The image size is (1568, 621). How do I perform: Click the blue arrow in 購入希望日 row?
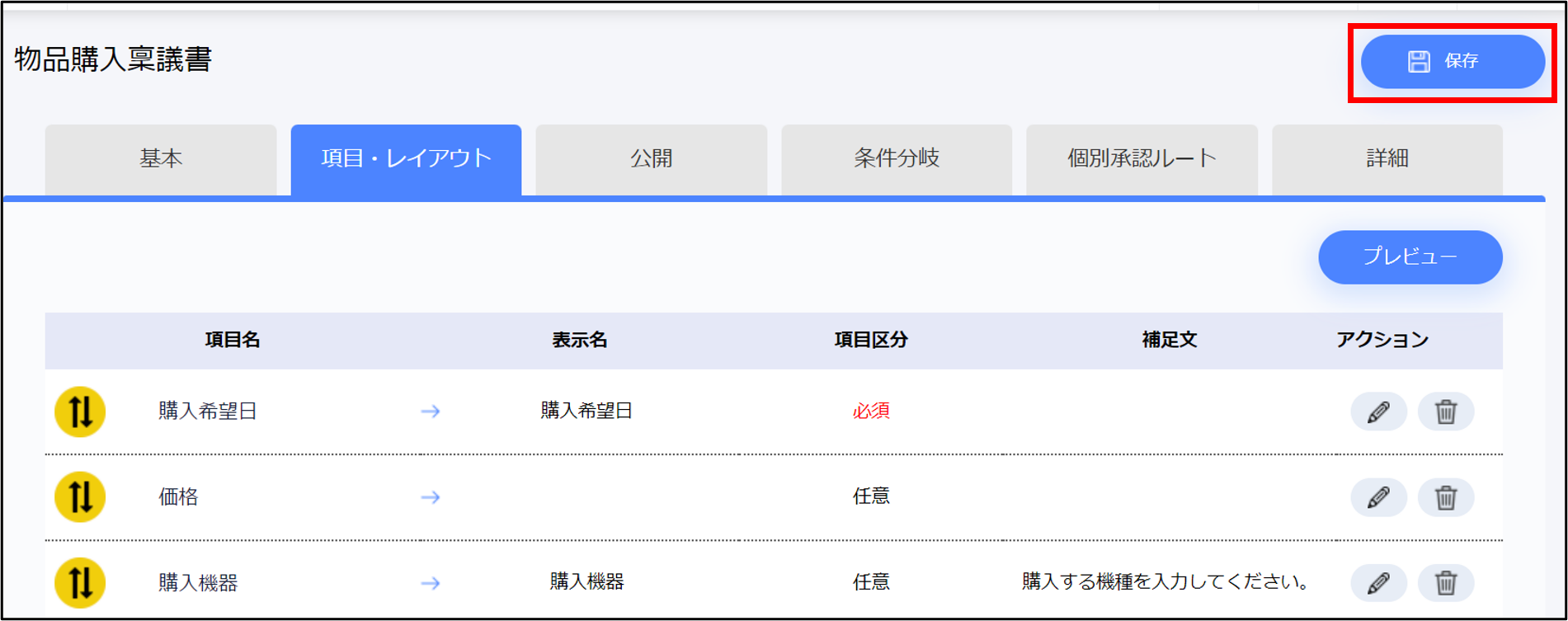(431, 412)
